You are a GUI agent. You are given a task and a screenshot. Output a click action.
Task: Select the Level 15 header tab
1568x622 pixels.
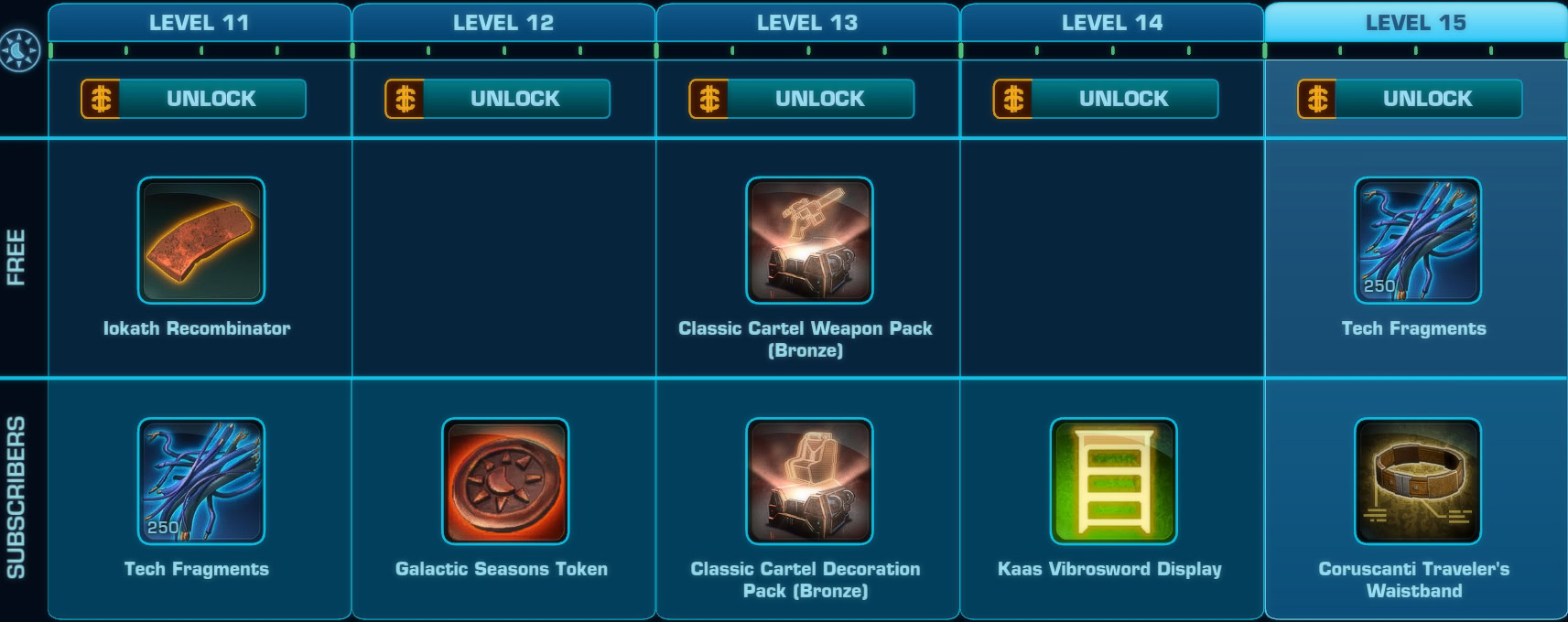(x=1415, y=22)
